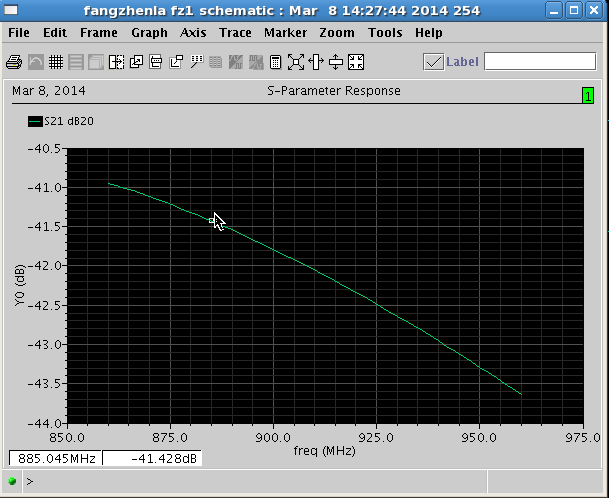Click the first greyed waveform conversion icon
609x498 pixels.
pos(236,62)
